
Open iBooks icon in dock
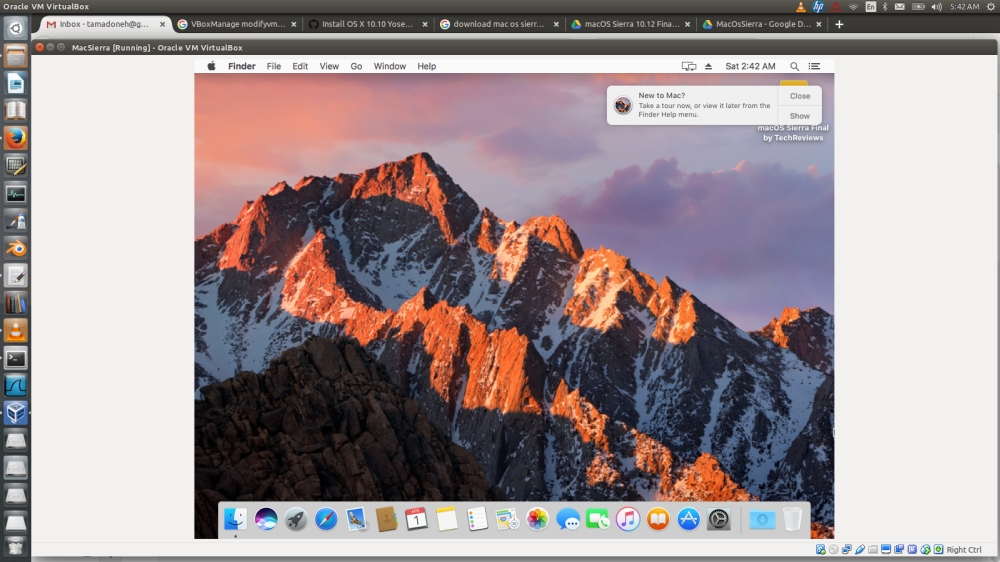coord(658,519)
